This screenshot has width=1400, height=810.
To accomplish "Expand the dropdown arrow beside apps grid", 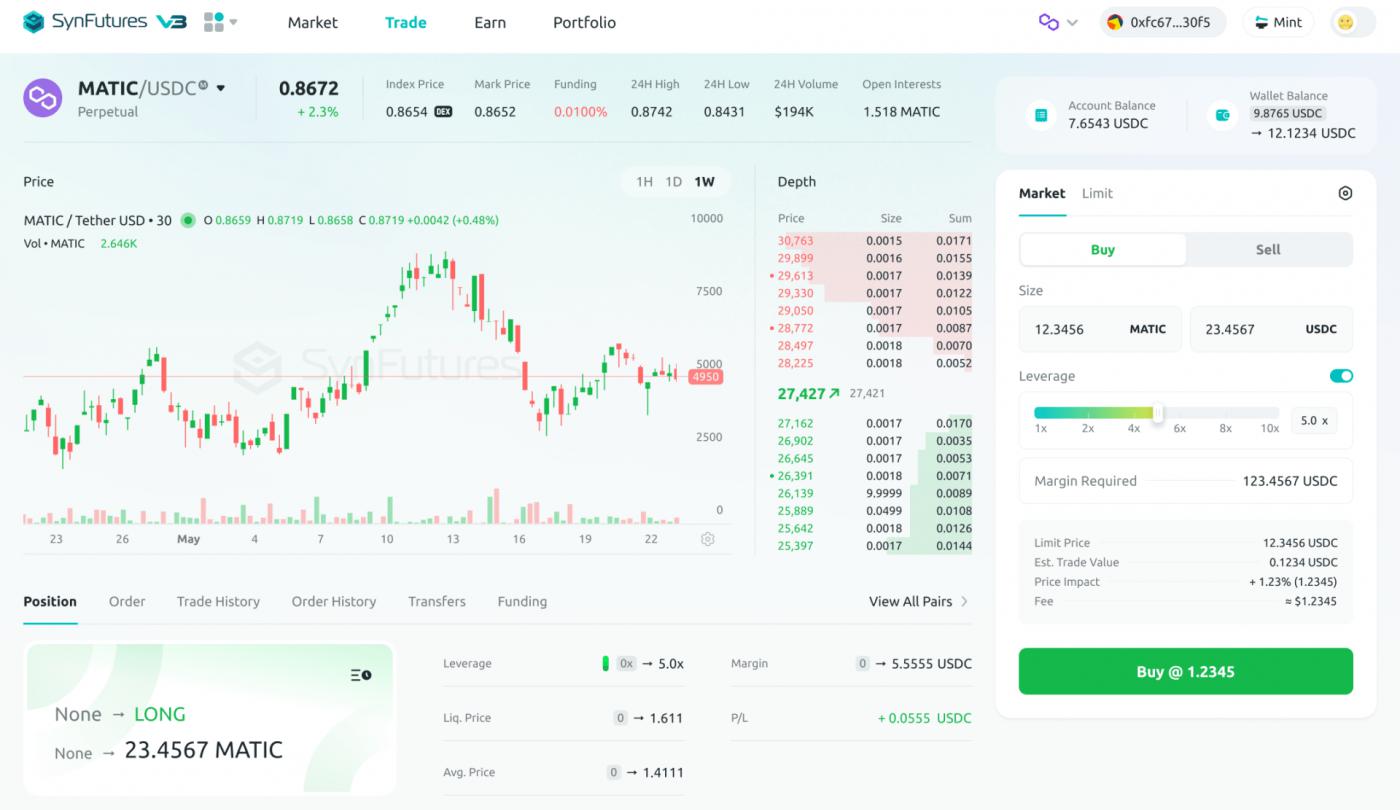I will point(234,22).
